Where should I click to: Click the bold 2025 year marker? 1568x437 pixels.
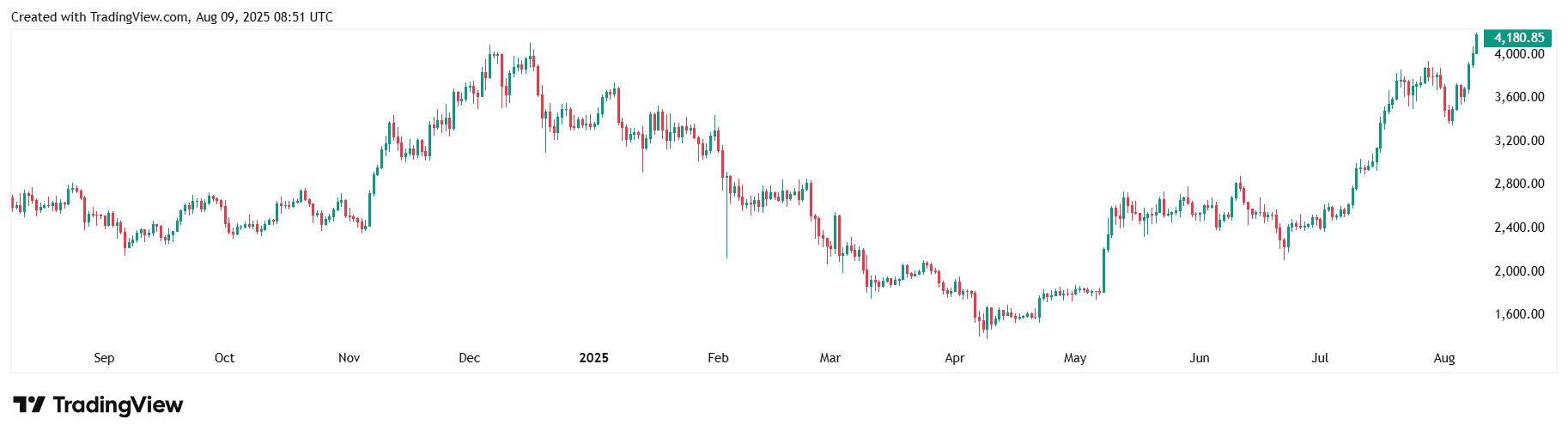593,358
